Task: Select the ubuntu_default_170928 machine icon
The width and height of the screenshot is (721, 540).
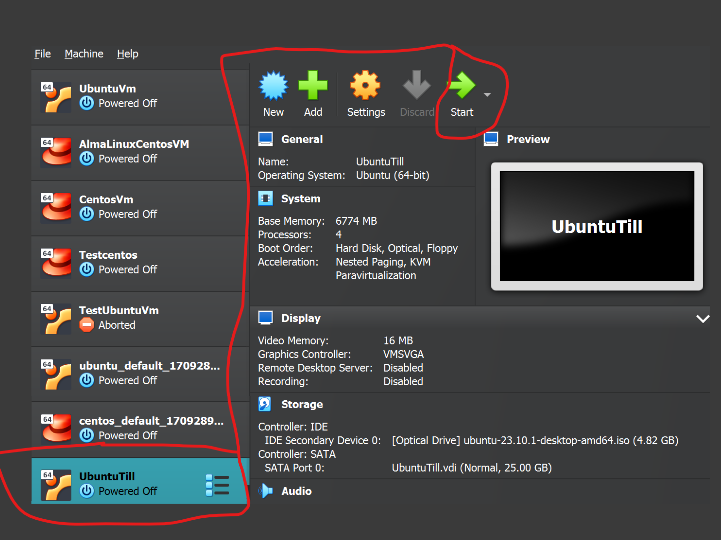Action: (56, 374)
